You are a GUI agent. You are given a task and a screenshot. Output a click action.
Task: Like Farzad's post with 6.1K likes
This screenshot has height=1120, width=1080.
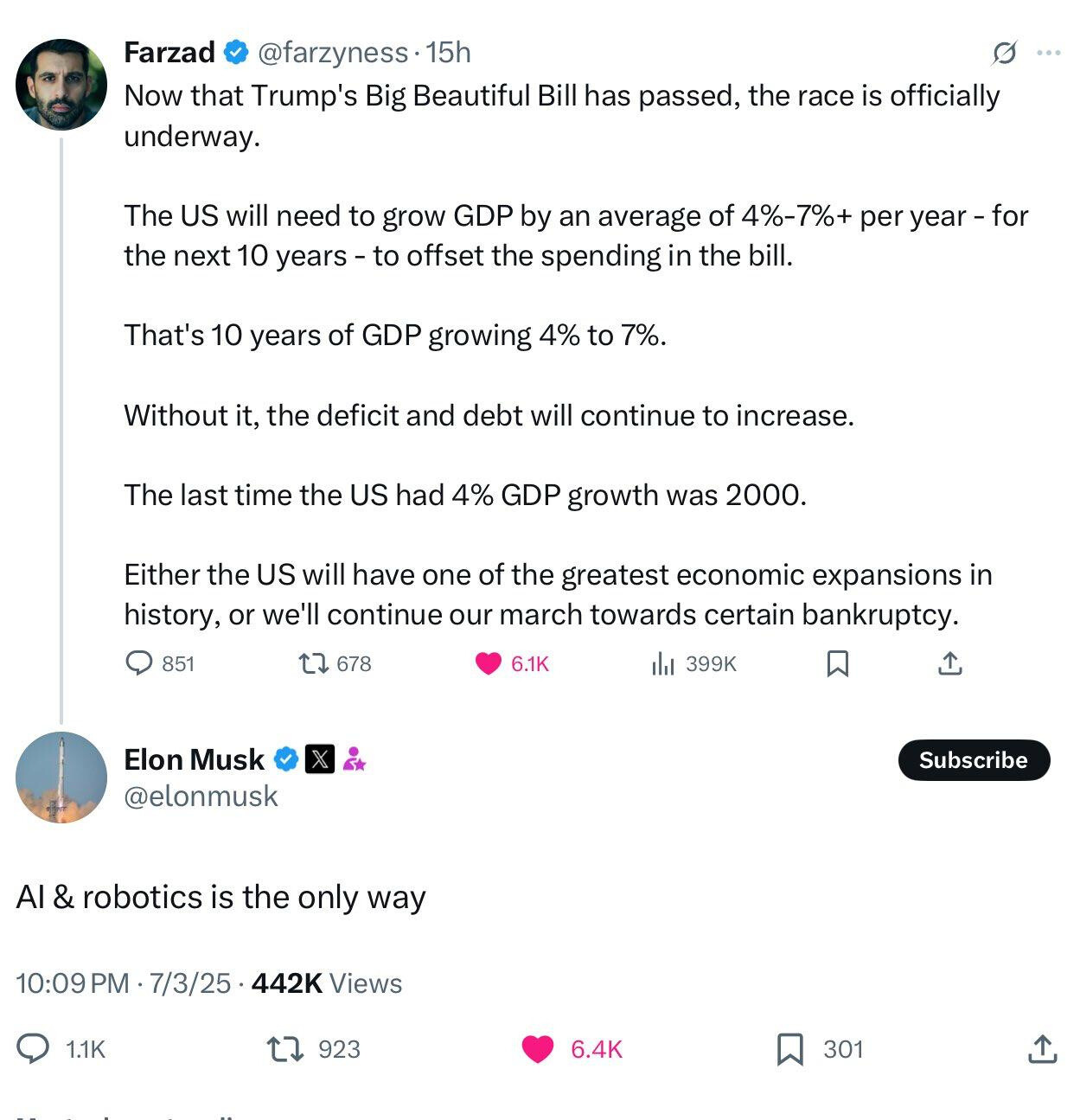click(x=489, y=663)
